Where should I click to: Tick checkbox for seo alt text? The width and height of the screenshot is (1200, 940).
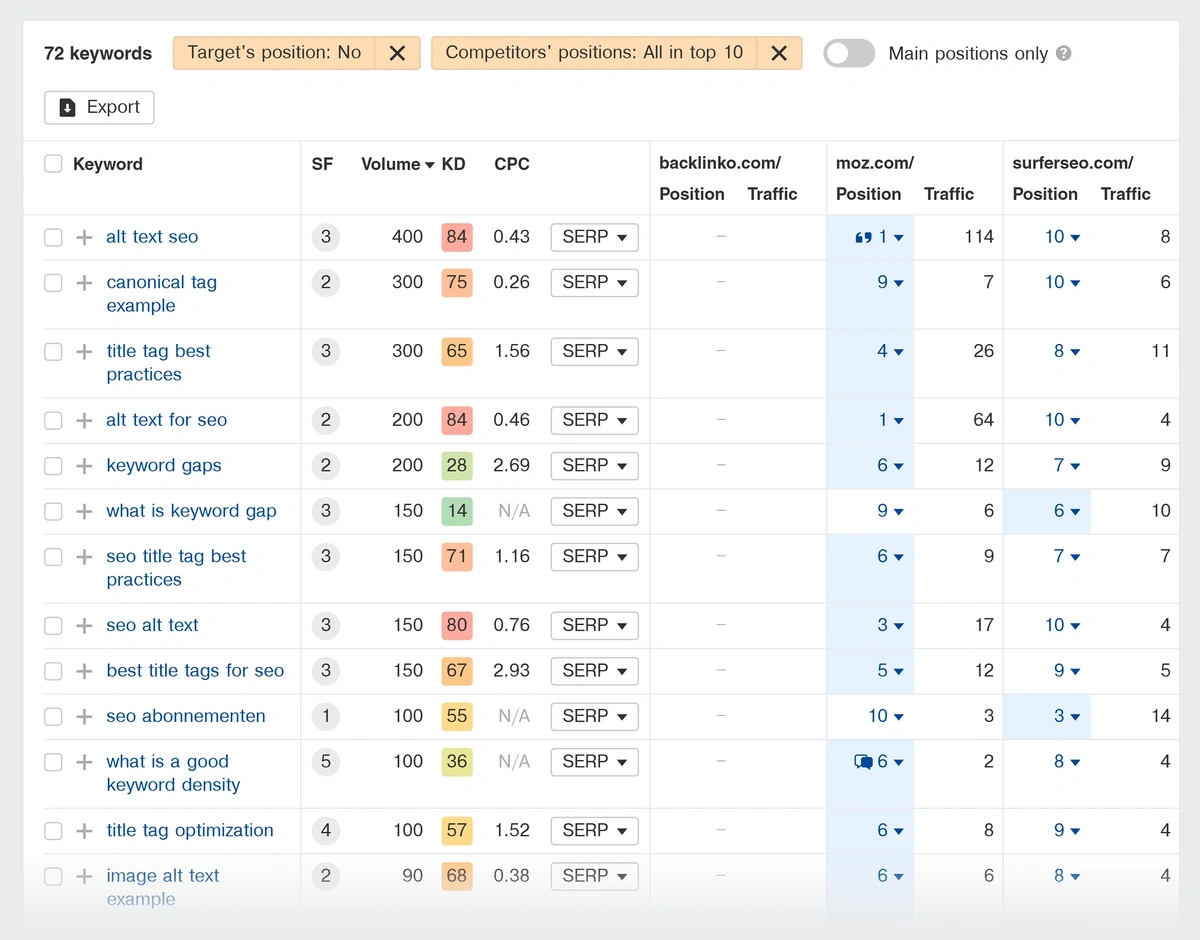pos(53,625)
